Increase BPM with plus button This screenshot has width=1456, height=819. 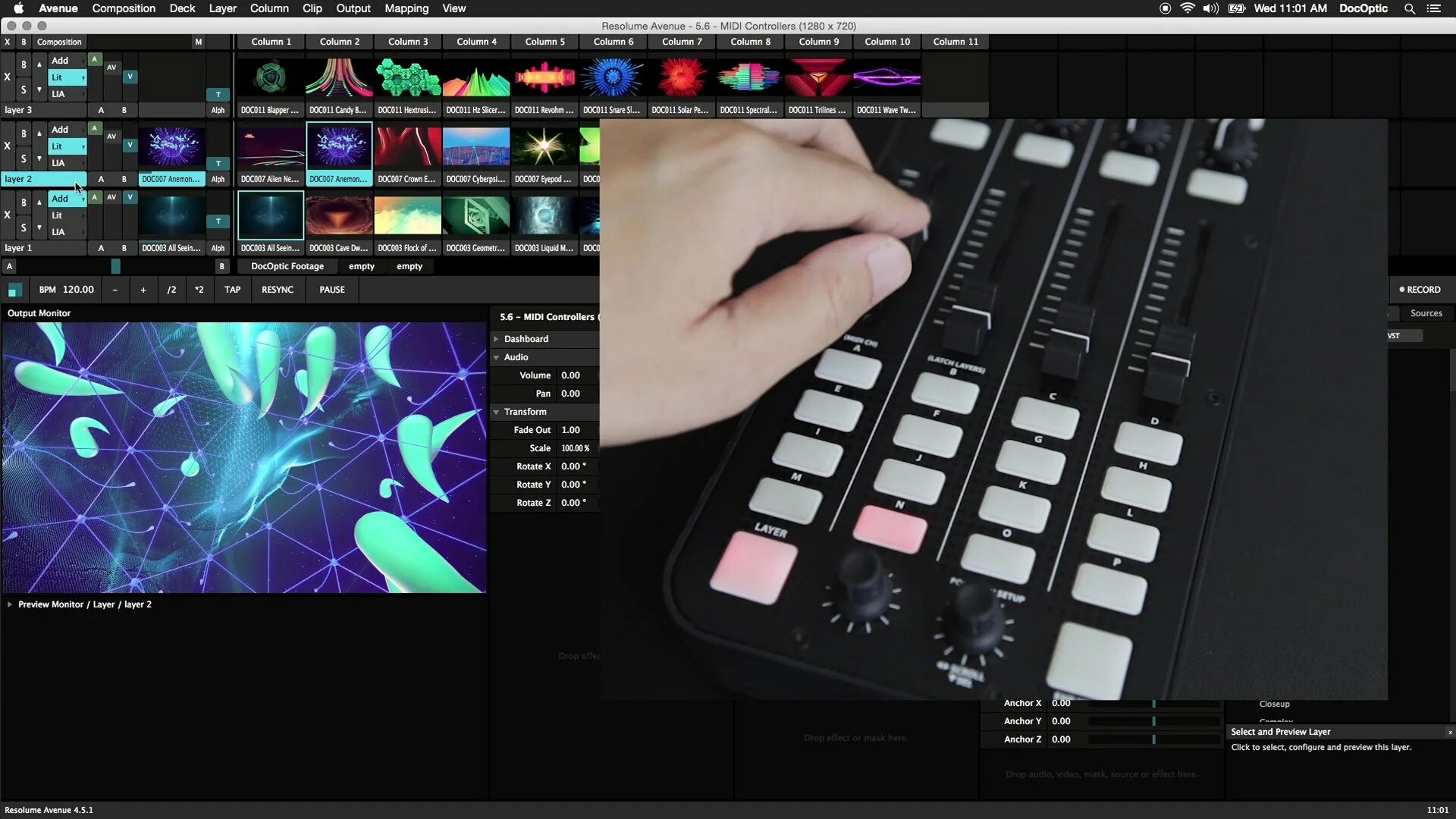[x=143, y=290]
